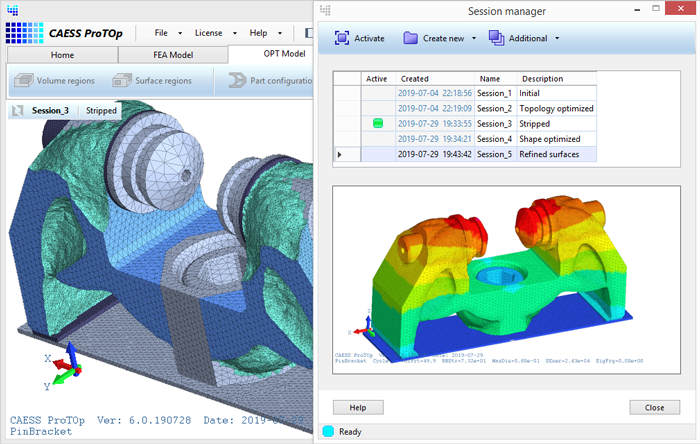The width and height of the screenshot is (700, 444).
Task: Click the 2019-07-04 22:19:09 created cell
Action: (435, 108)
